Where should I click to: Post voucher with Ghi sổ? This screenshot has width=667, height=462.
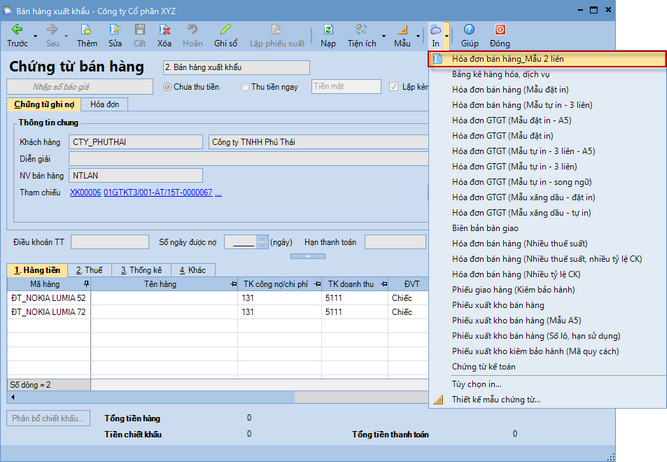[225, 35]
